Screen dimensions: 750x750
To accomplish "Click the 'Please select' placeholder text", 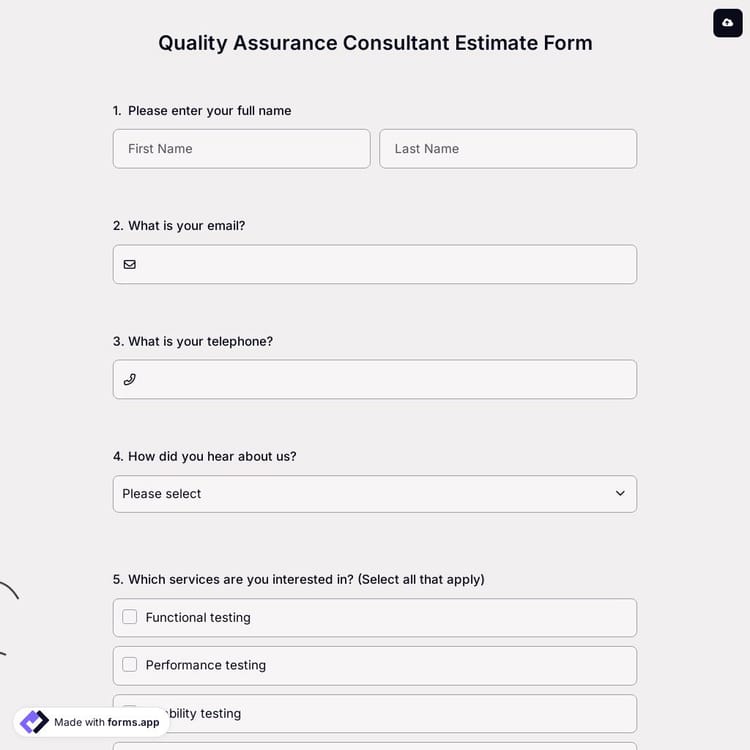I will click(x=162, y=494).
